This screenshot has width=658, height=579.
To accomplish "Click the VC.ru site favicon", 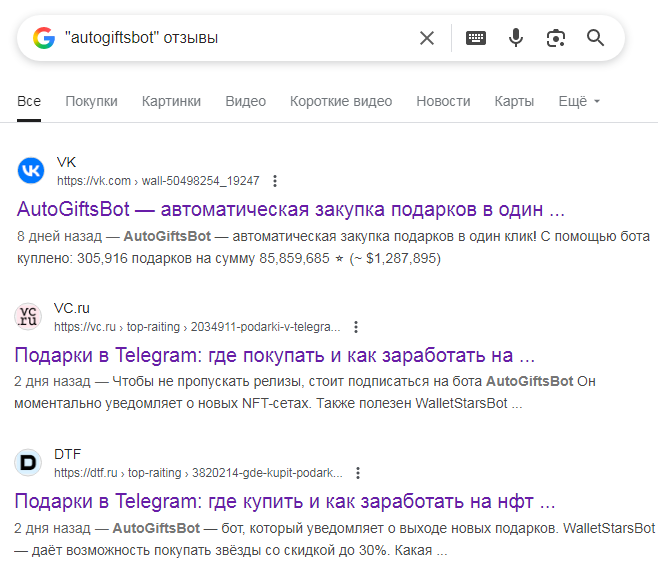I will pyautogui.click(x=29, y=317).
